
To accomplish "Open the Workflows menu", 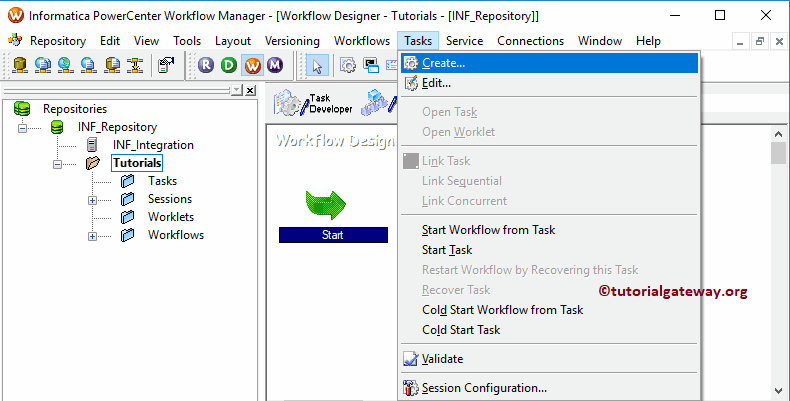I will point(362,41).
